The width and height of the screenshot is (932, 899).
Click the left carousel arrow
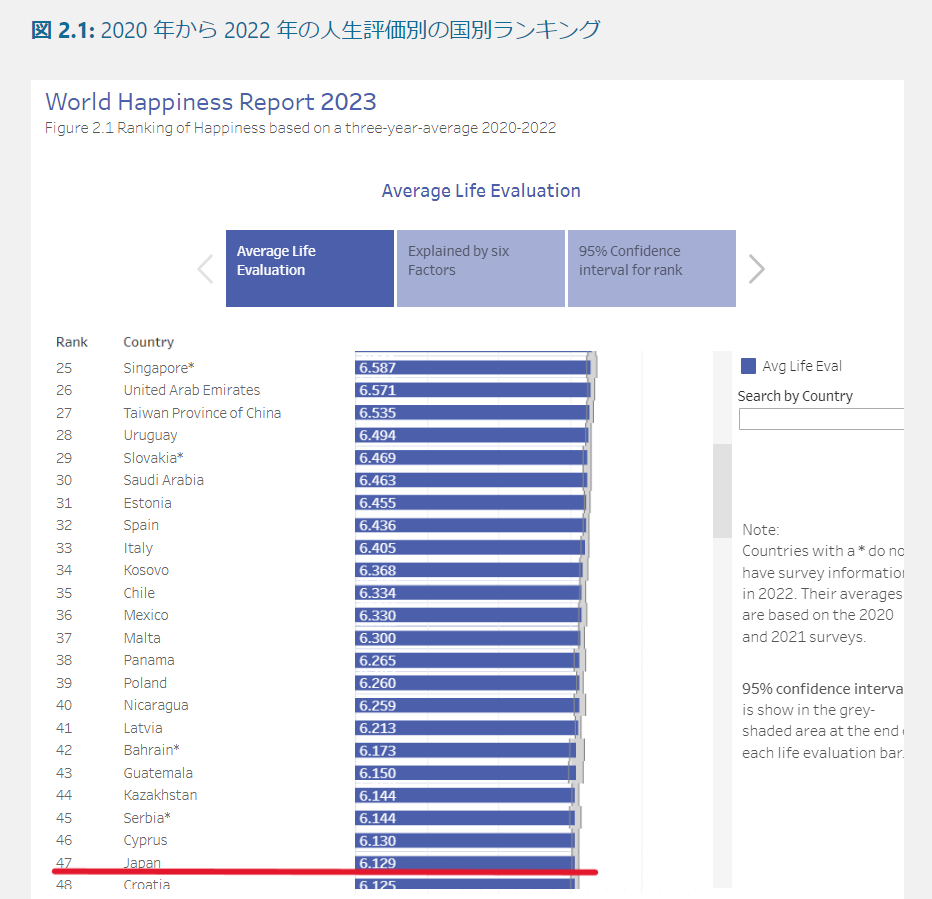206,269
